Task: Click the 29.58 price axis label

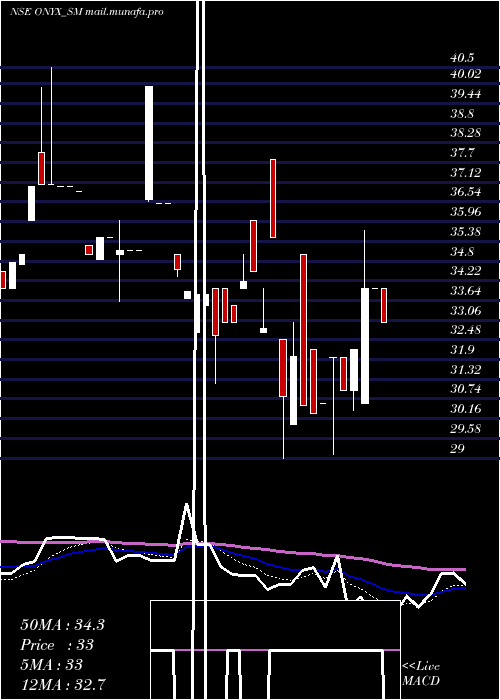Action: (466, 428)
